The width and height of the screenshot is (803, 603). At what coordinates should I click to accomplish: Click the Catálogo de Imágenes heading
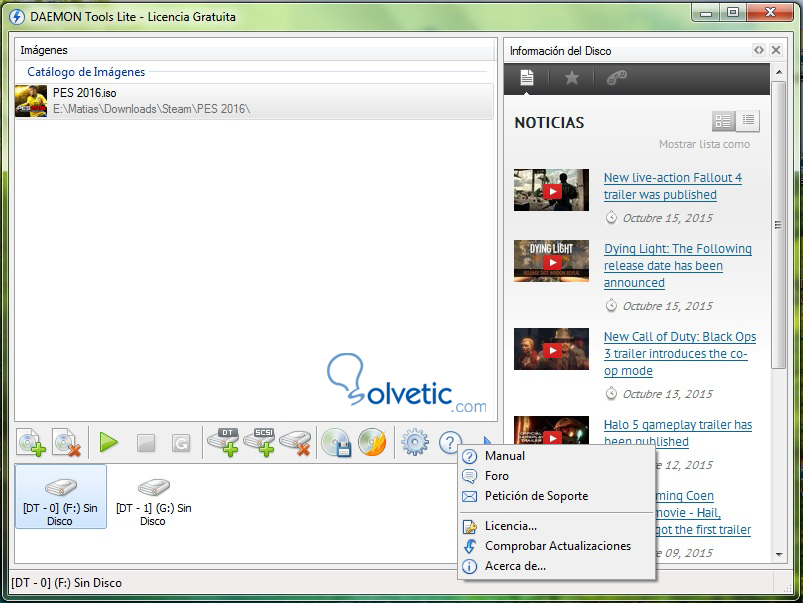pos(86,72)
